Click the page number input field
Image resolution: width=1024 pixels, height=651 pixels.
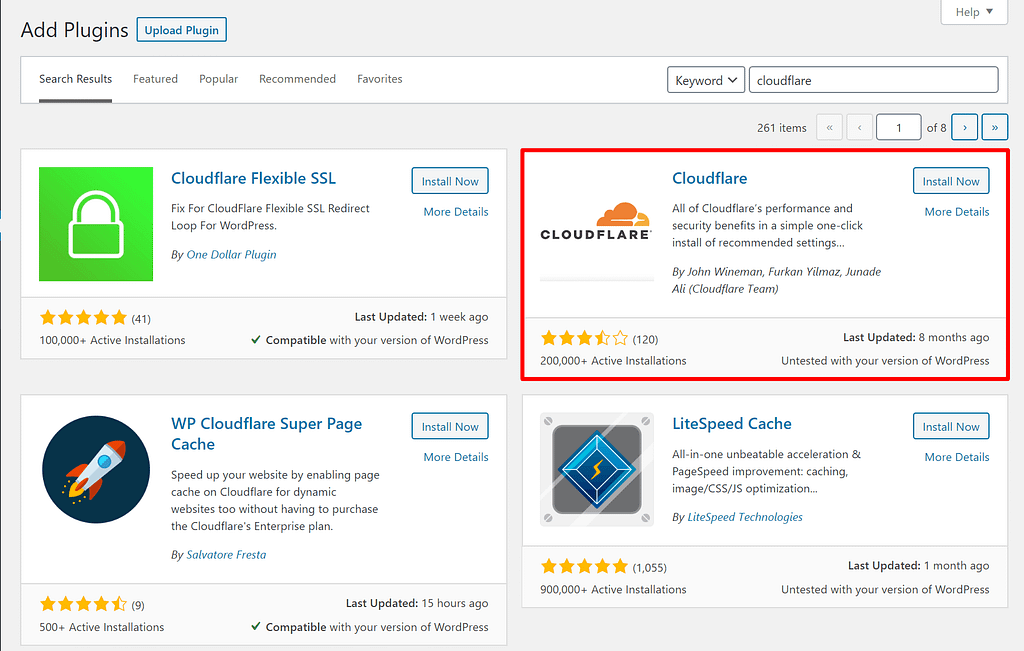898,127
